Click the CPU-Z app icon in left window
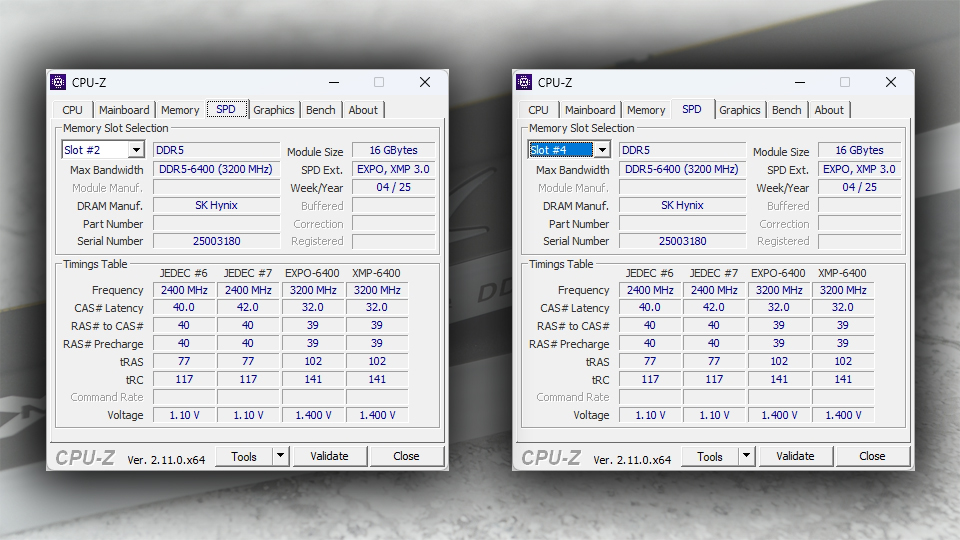960x540 pixels. [x=58, y=82]
